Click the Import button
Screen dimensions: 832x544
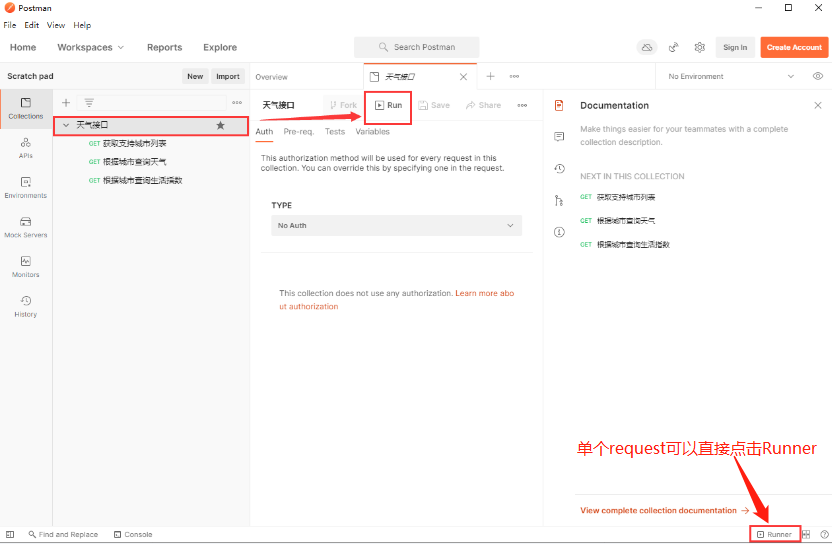coord(228,76)
